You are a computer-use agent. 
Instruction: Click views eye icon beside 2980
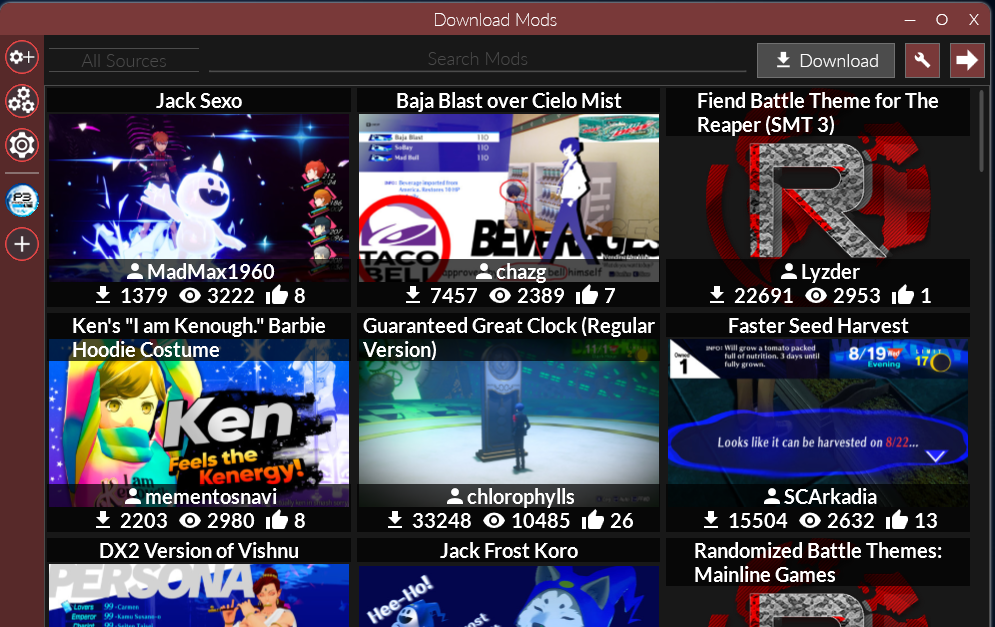pos(190,520)
